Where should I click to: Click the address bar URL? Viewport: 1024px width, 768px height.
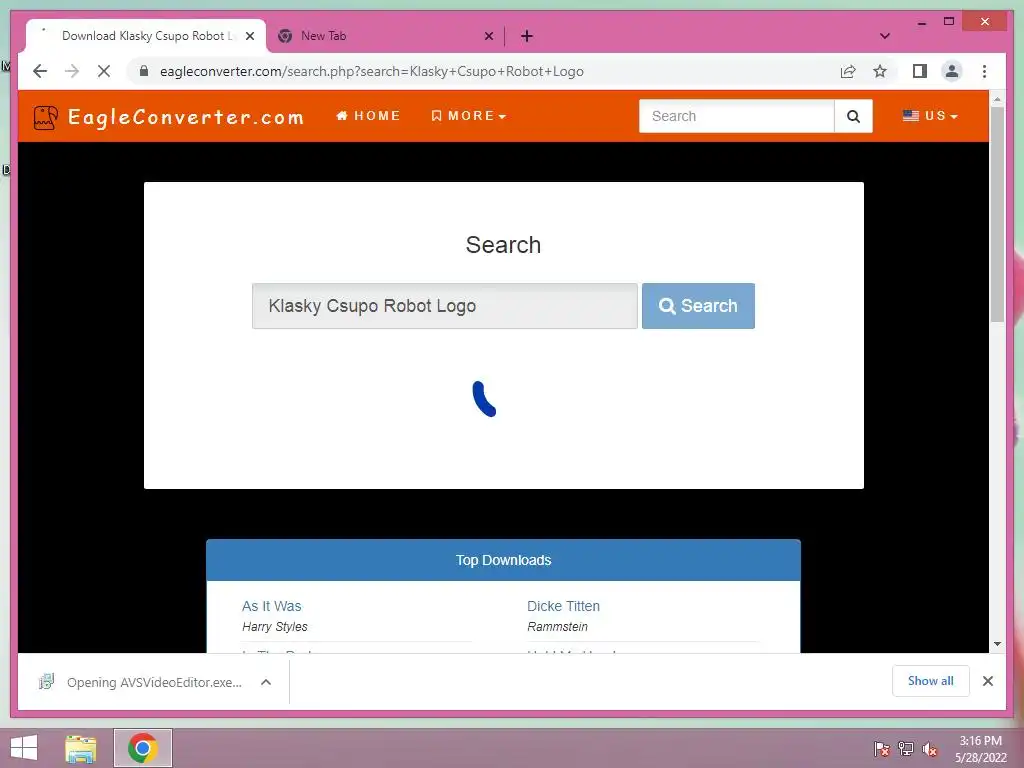[372, 71]
